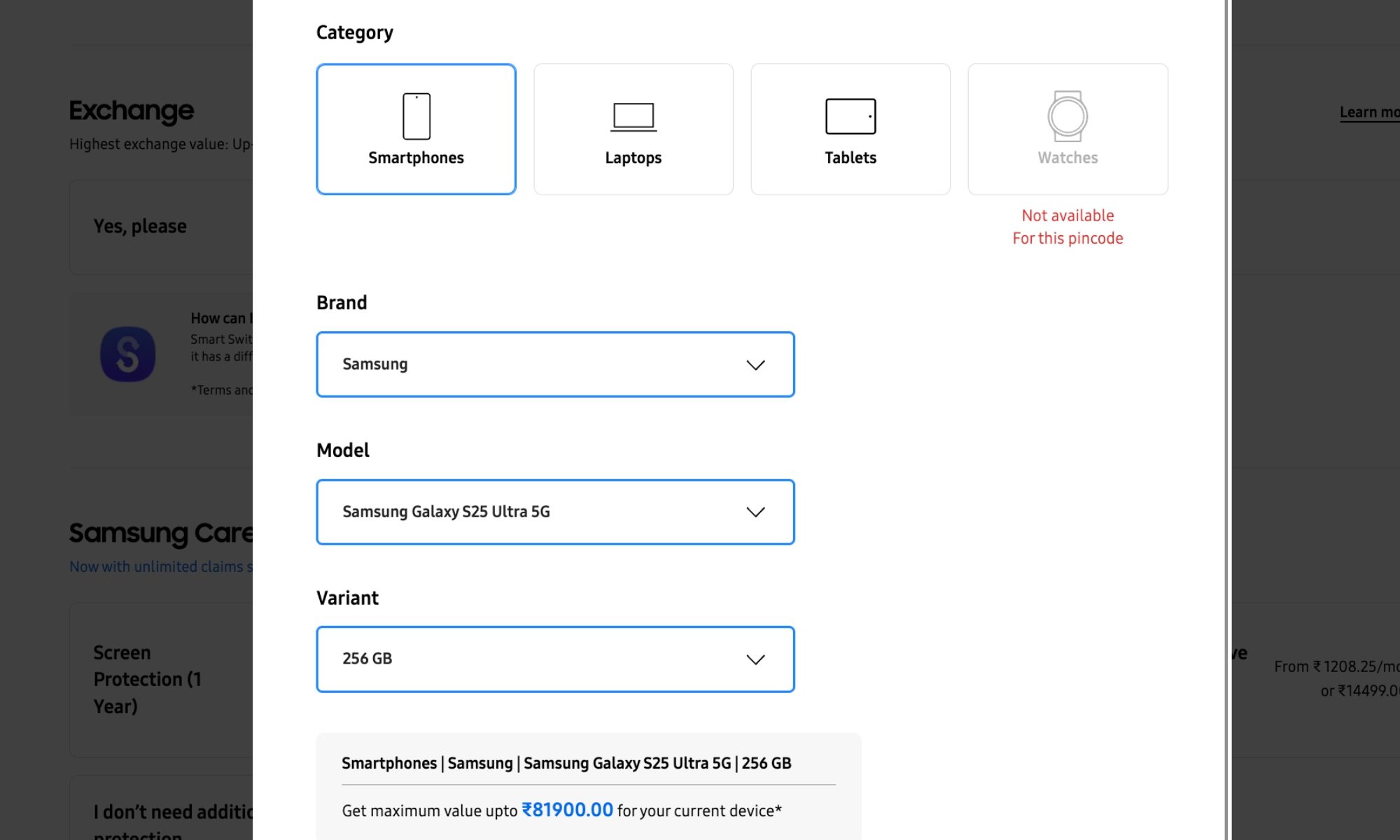Click the maximum exchange value ₹81900.00
Viewport: 1400px width, 840px height.
tap(569, 810)
